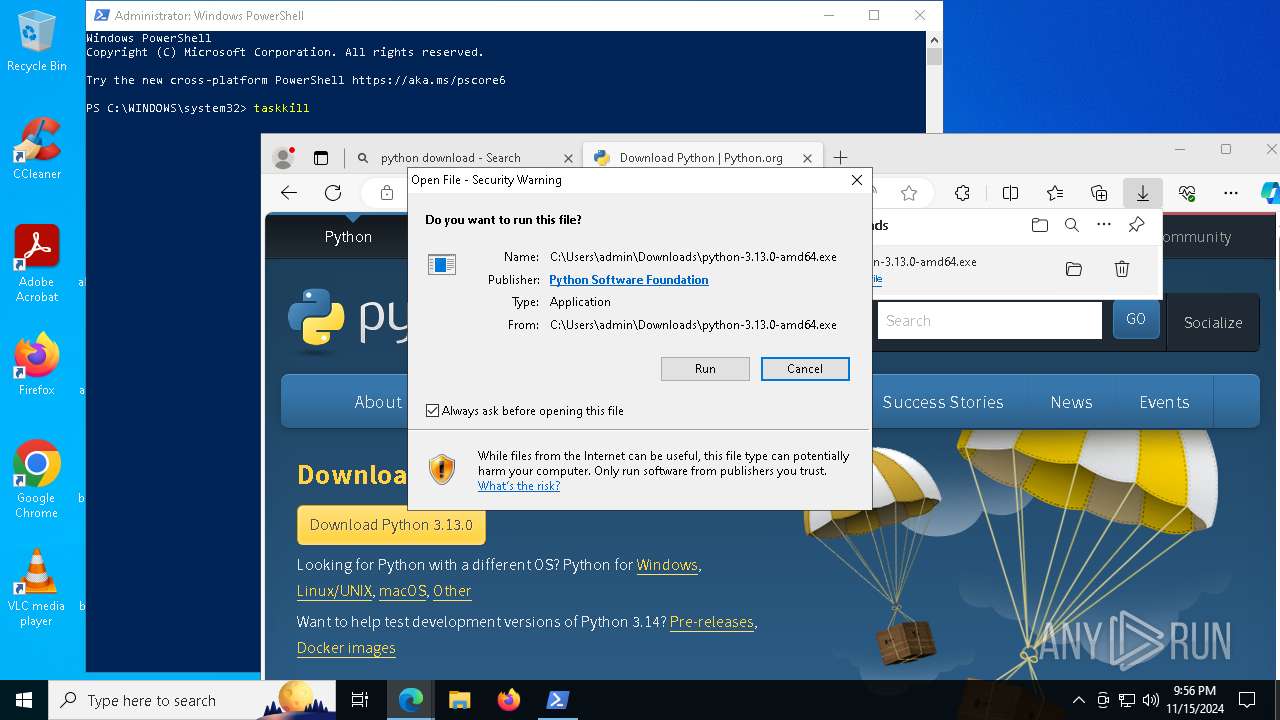Viewport: 1280px width, 720px height.
Task: Open Docker images link
Action: [346, 648]
